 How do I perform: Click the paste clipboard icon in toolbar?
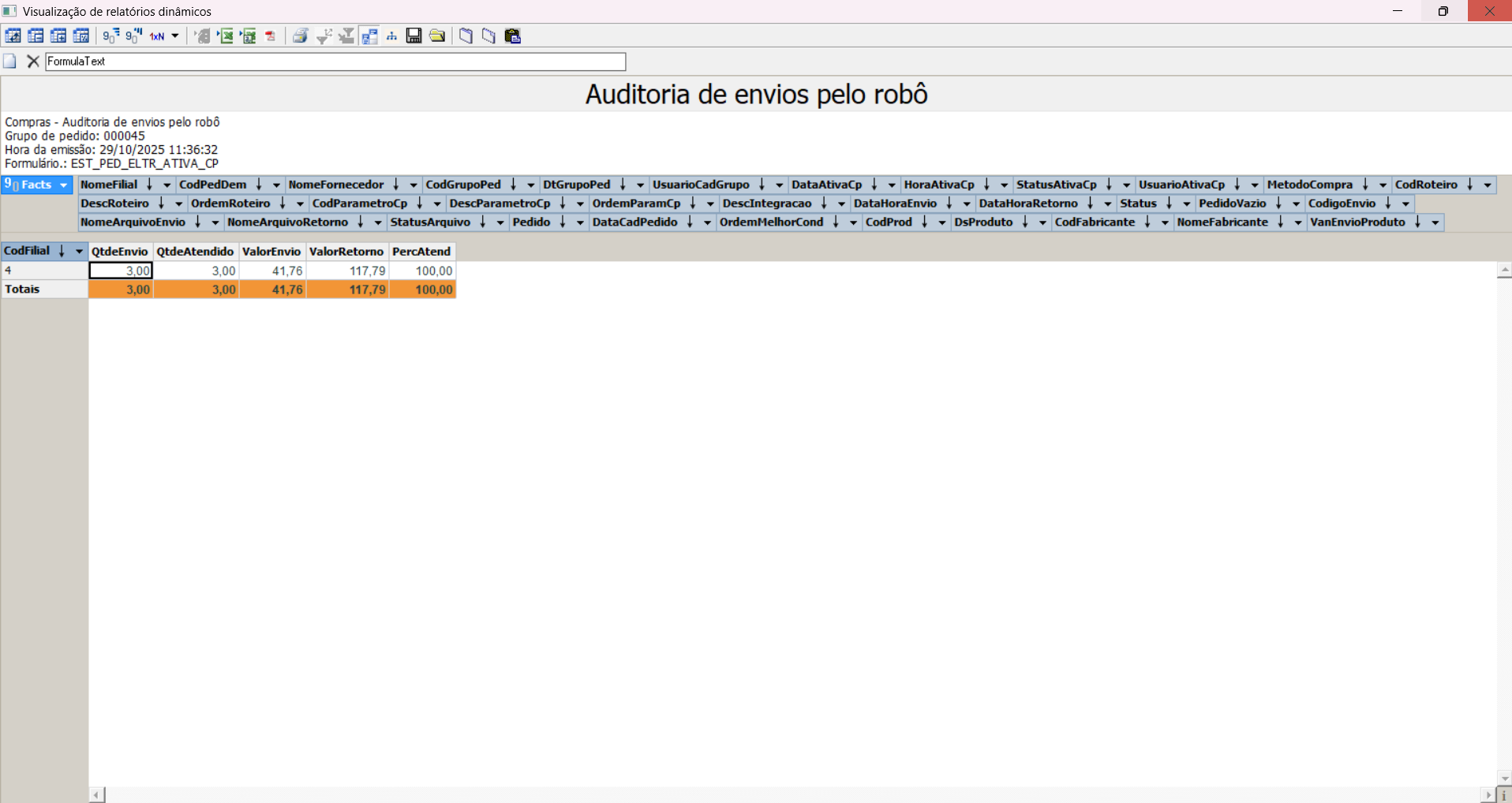[513, 36]
